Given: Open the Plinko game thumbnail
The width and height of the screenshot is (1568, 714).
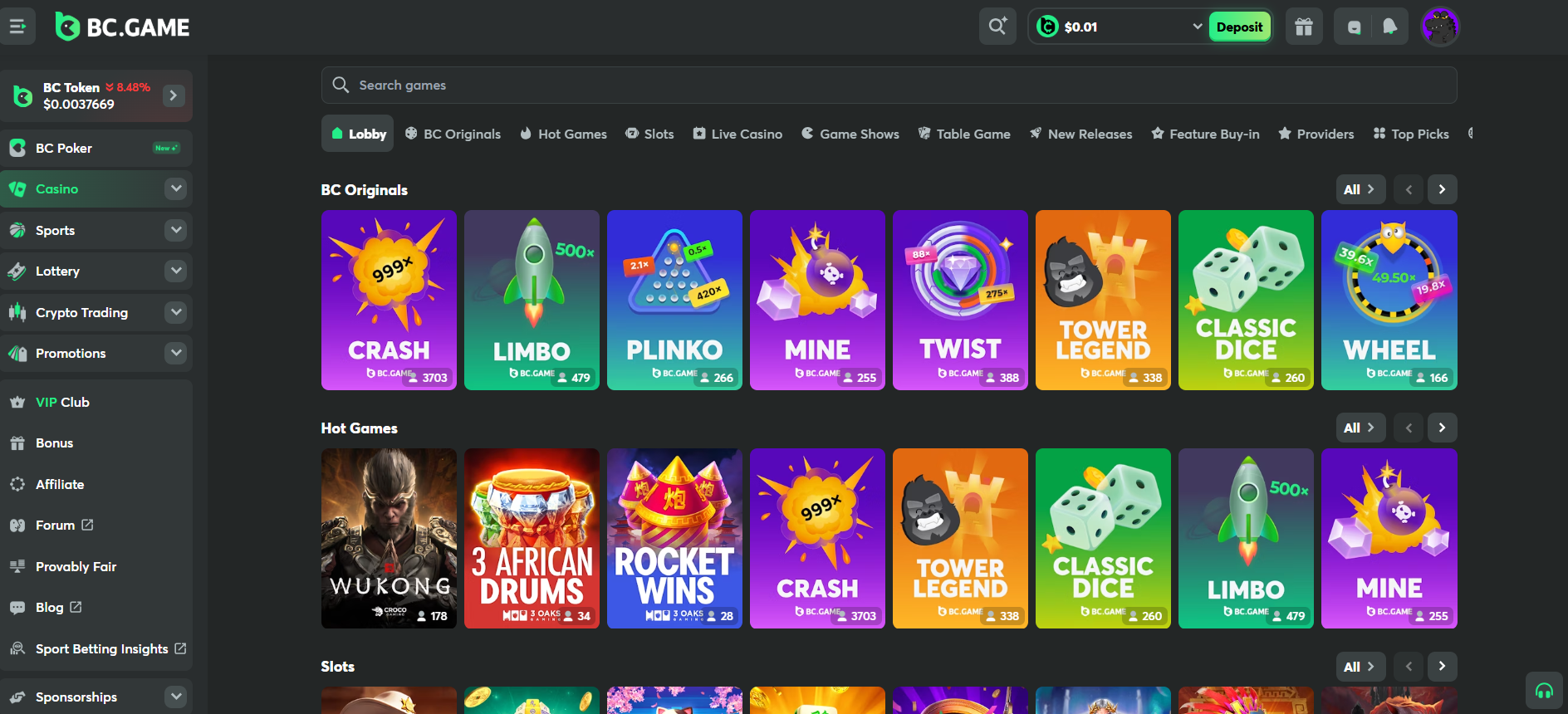Looking at the screenshot, I should click(x=674, y=300).
